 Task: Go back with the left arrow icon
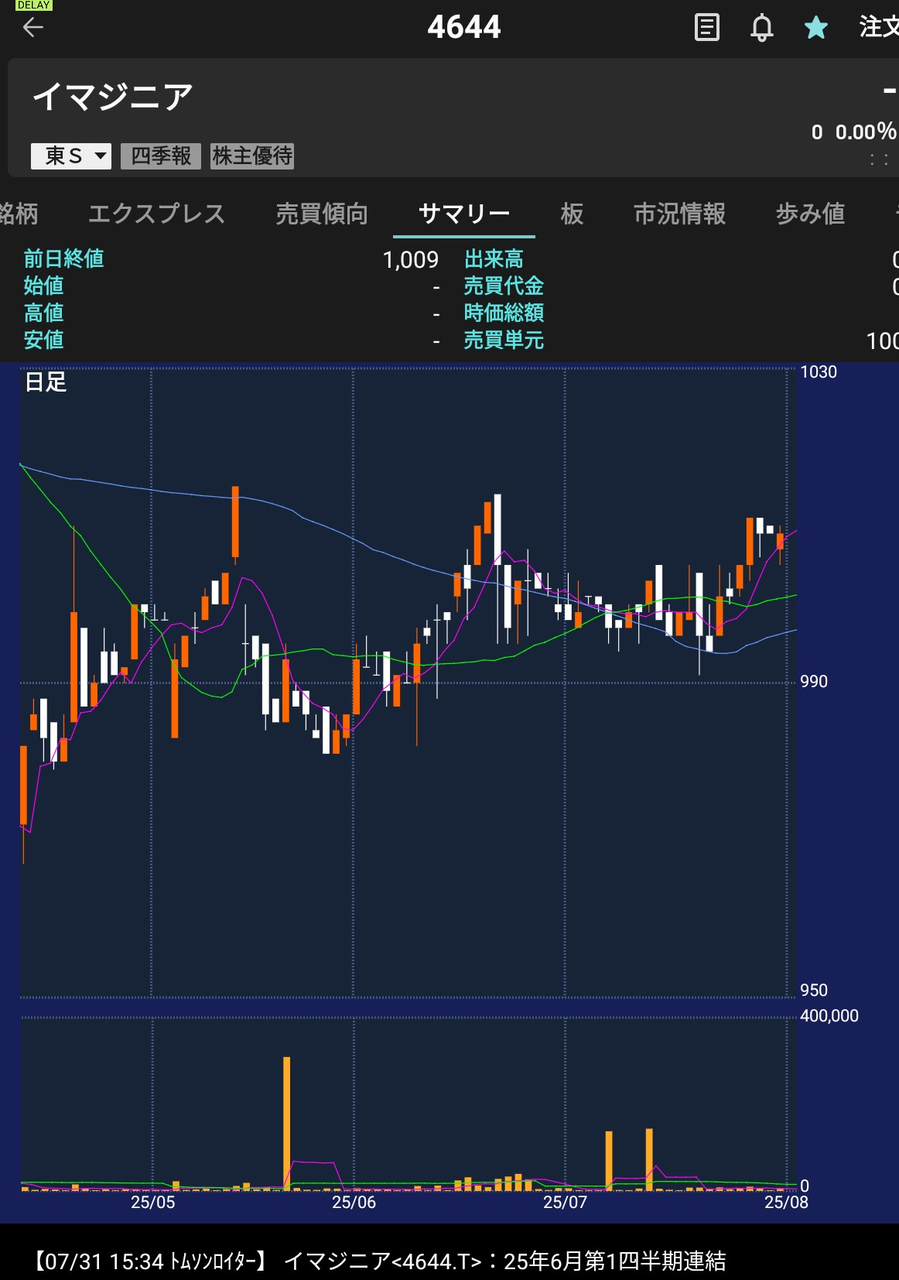click(33, 27)
